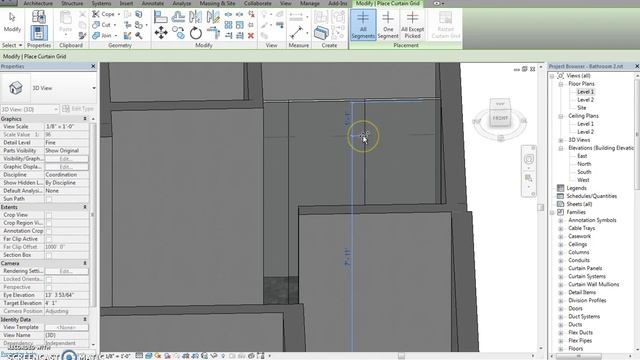Open the Manage ribbon tab
Screen dimensions: 640x360
pos(310,3)
